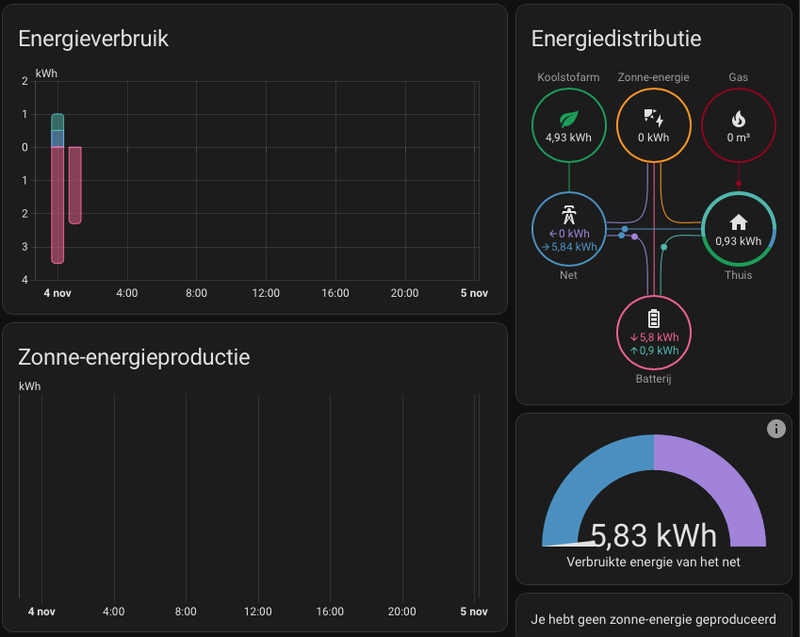Click the house Thuis icon
The width and height of the screenshot is (800, 637).
[x=738, y=222]
